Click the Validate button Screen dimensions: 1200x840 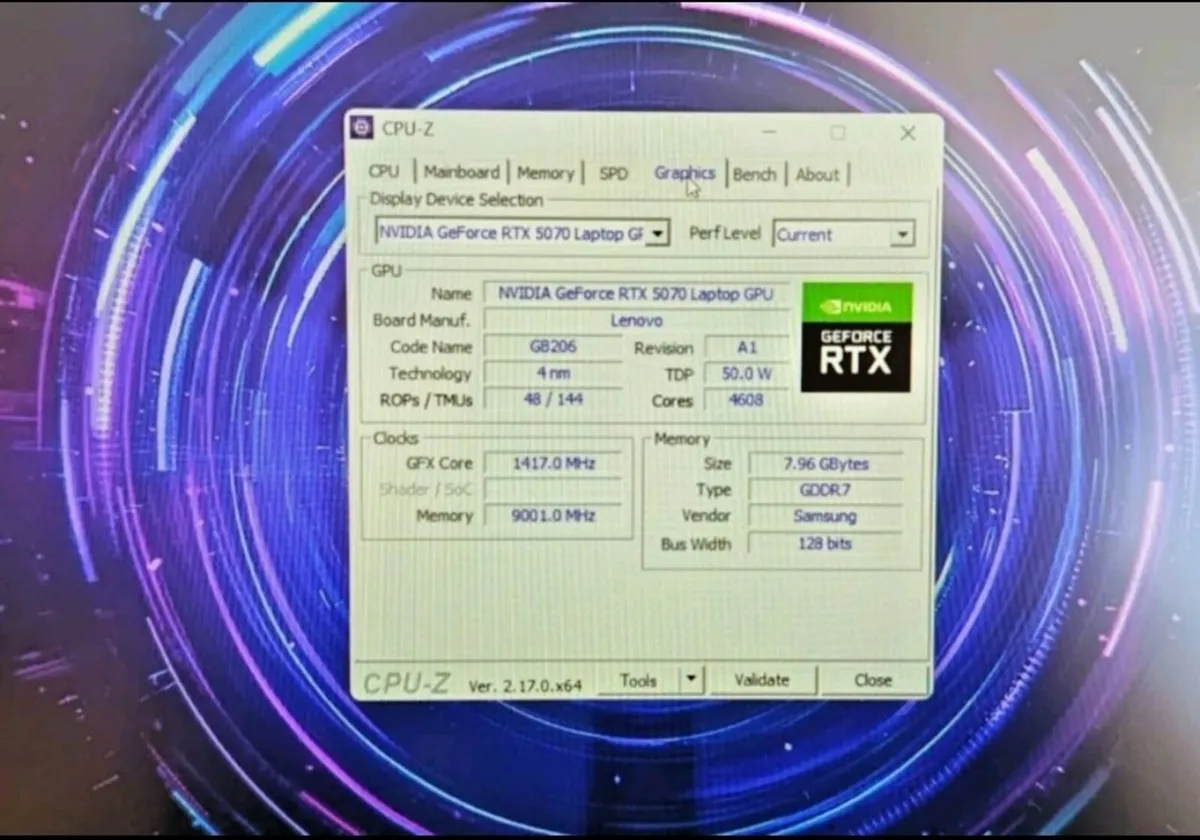[x=762, y=680]
